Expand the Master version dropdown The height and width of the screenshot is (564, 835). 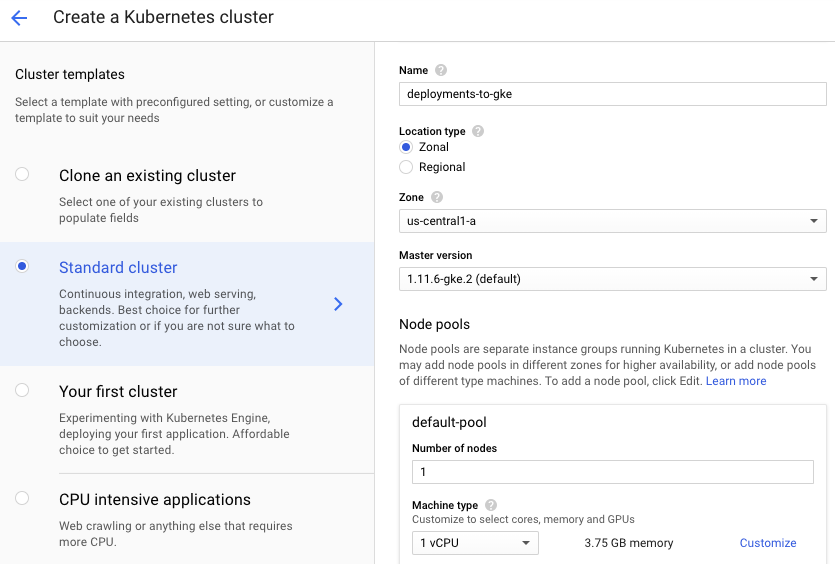coord(612,279)
